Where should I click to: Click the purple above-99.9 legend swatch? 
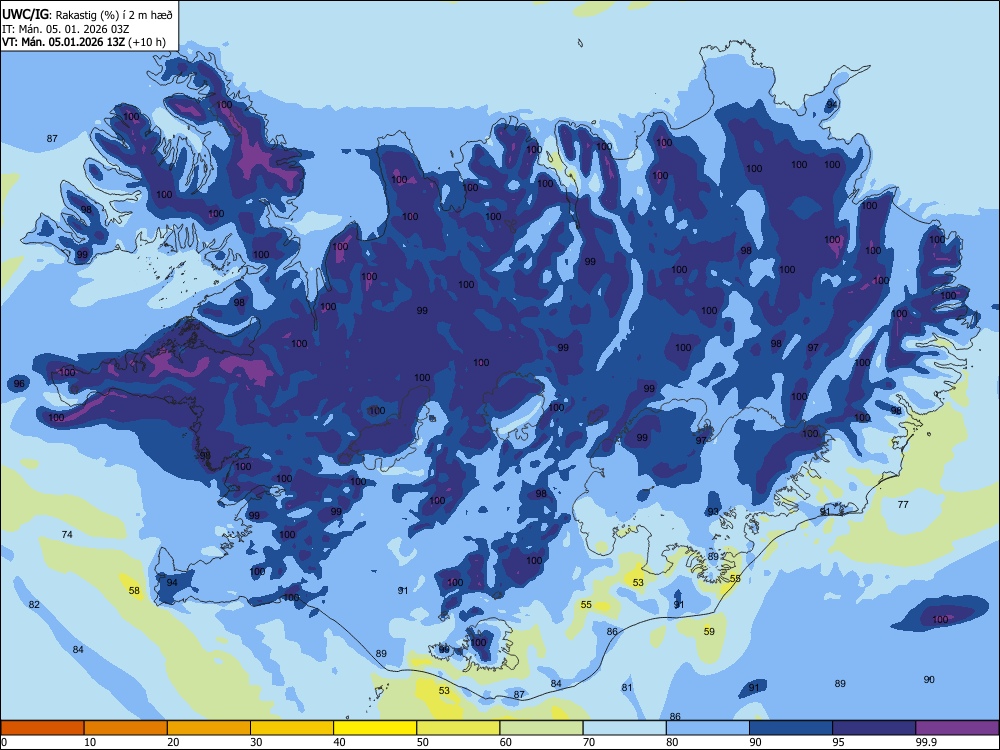pyautogui.click(x=957, y=728)
